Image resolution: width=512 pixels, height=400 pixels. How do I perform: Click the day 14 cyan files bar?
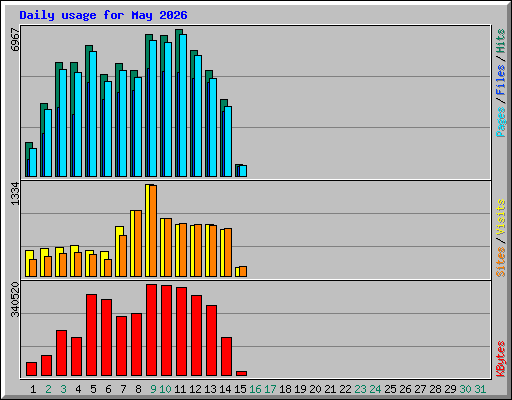(x=228, y=142)
